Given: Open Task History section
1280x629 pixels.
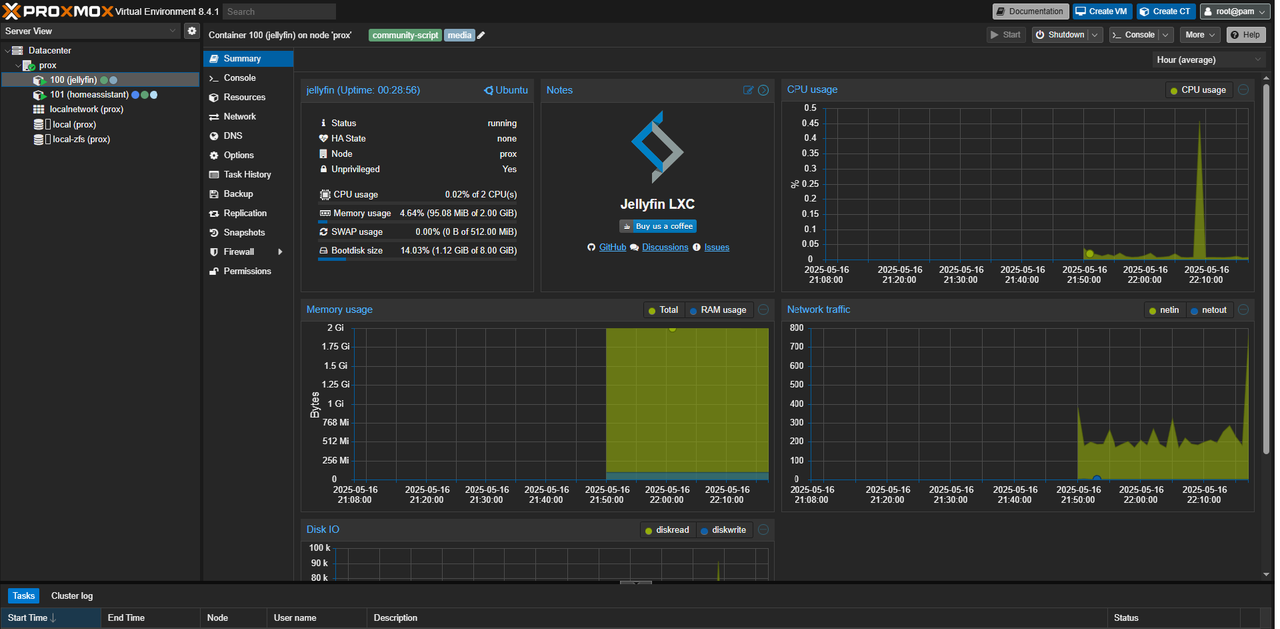Looking at the screenshot, I should click(x=249, y=175).
